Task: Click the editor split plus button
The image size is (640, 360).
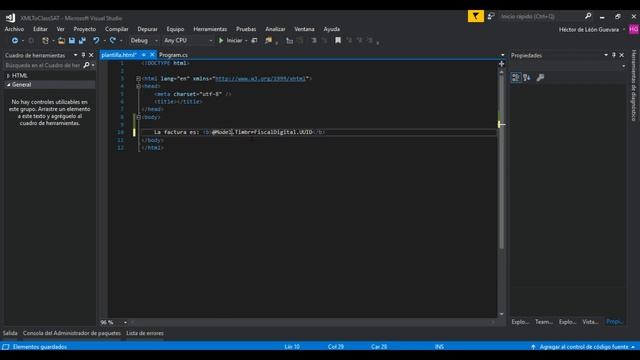Action: [501, 64]
